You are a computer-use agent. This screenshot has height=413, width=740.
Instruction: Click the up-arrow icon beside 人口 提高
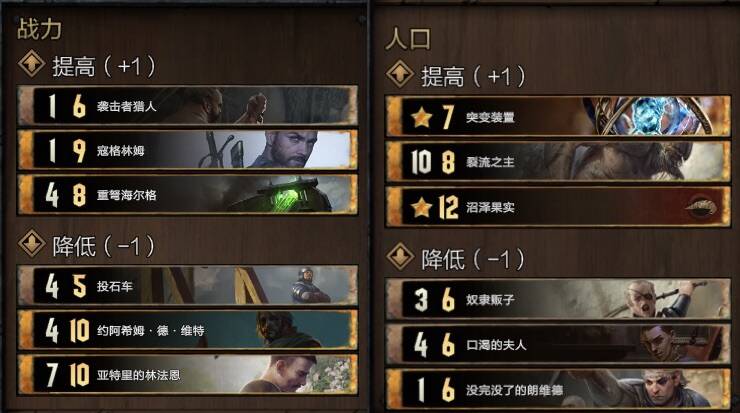[x=400, y=74]
